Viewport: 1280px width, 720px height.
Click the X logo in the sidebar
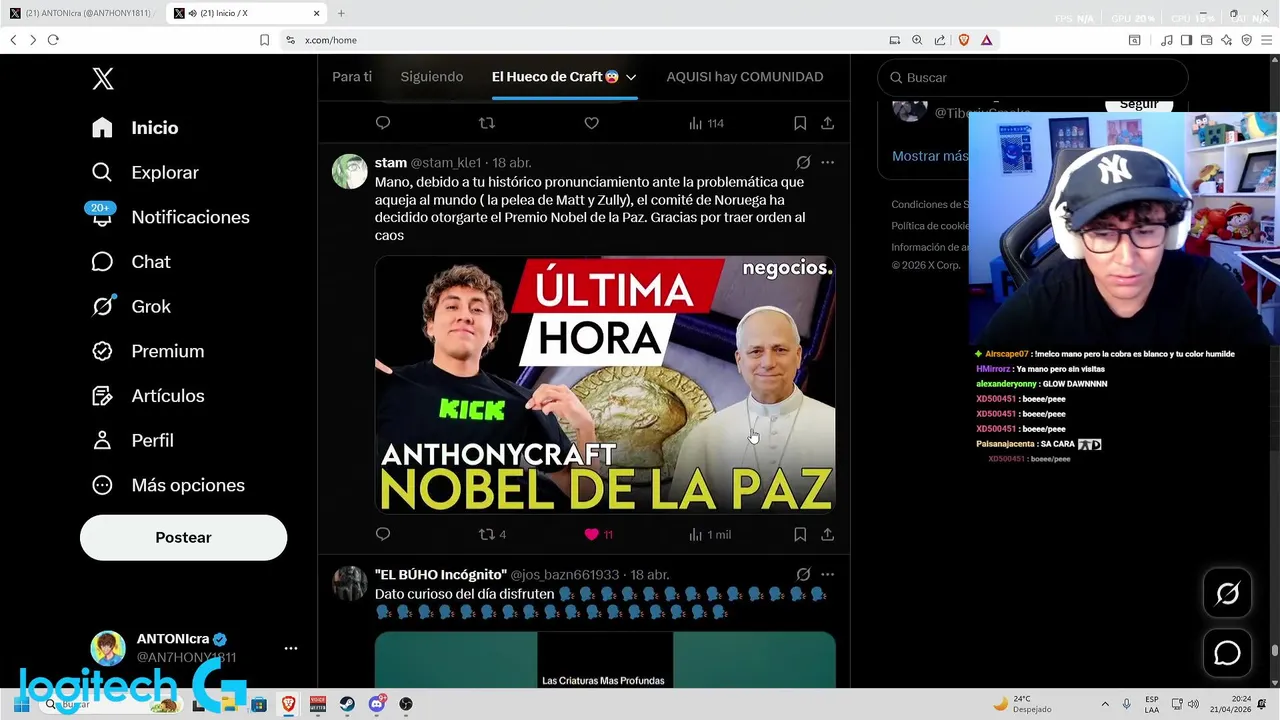click(103, 79)
